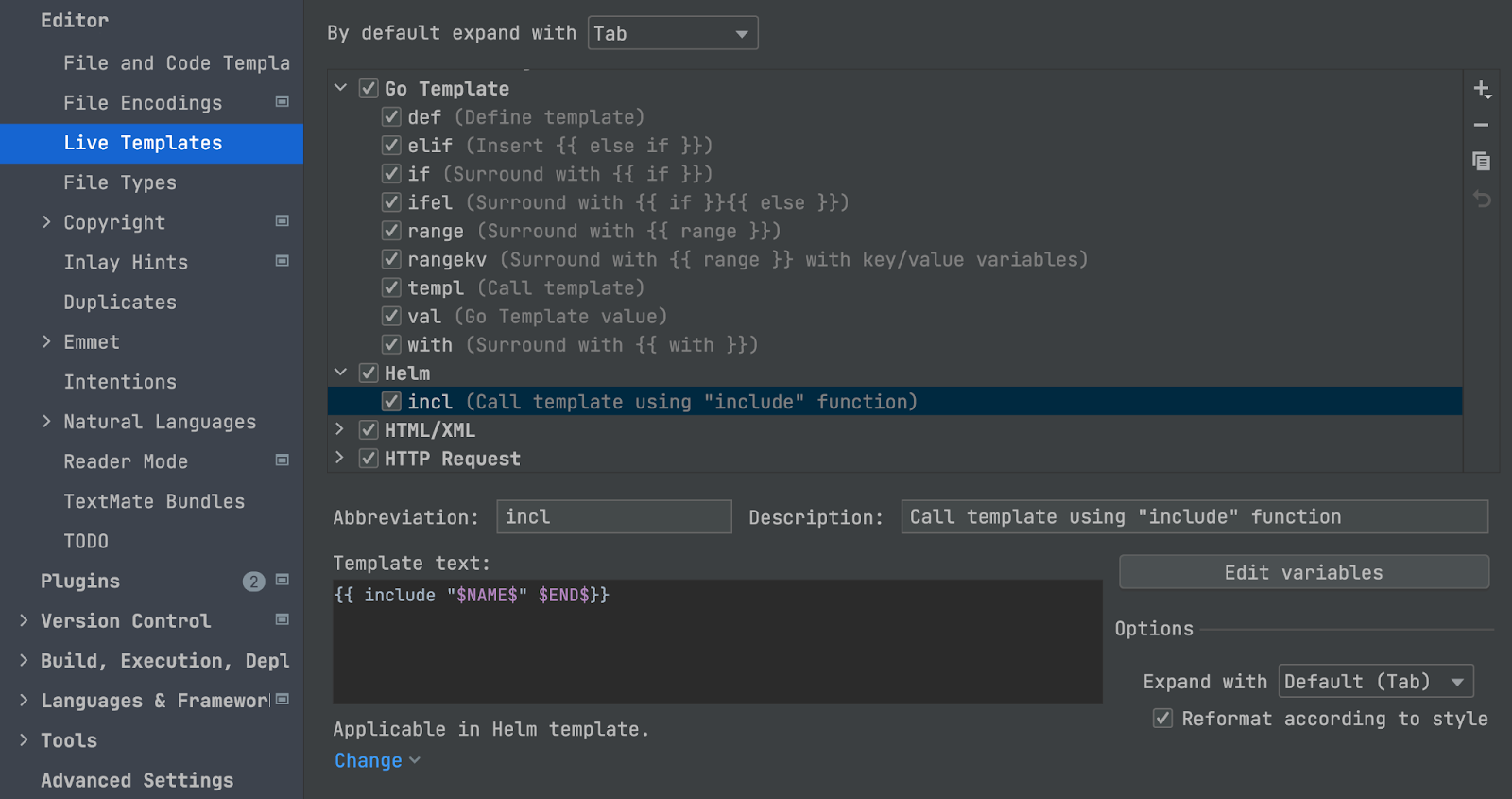Click the Remove template minus icon
This screenshot has height=799, width=1512.
[1481, 125]
